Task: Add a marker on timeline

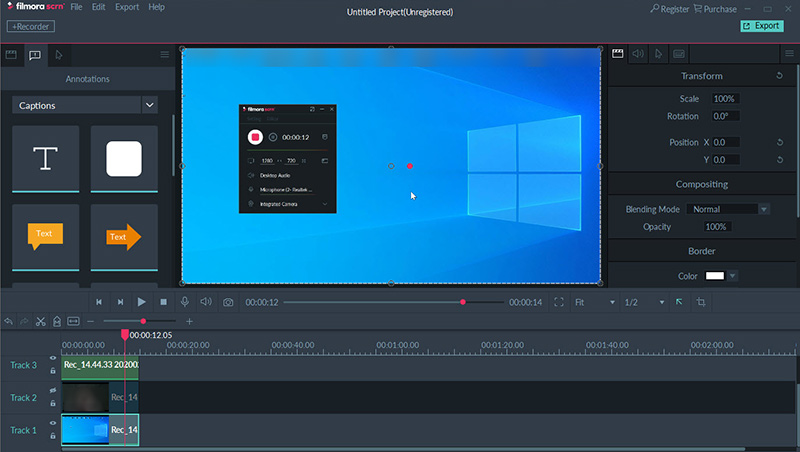Action: pyautogui.click(x=57, y=321)
